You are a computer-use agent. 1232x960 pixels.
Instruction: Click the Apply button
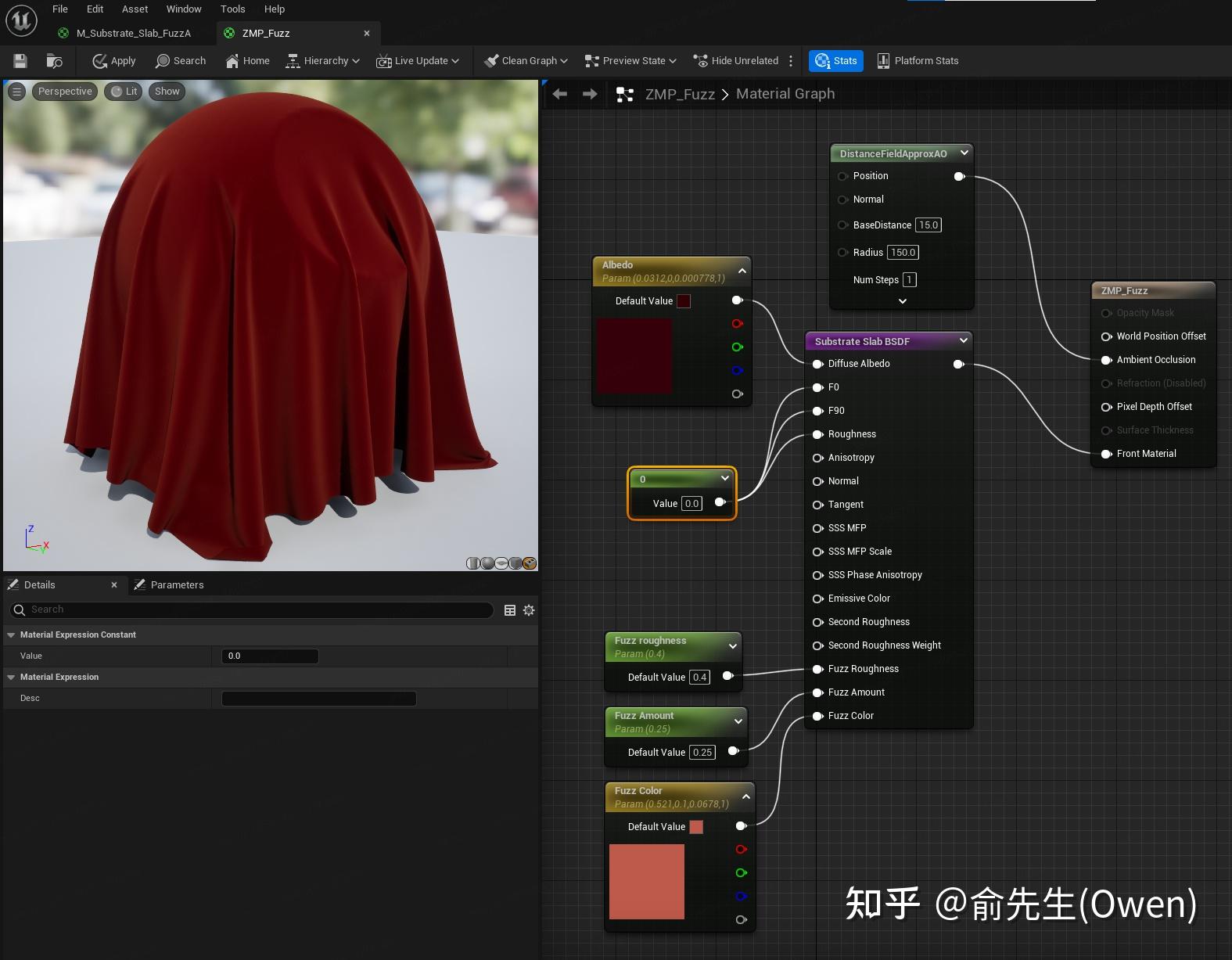114,61
